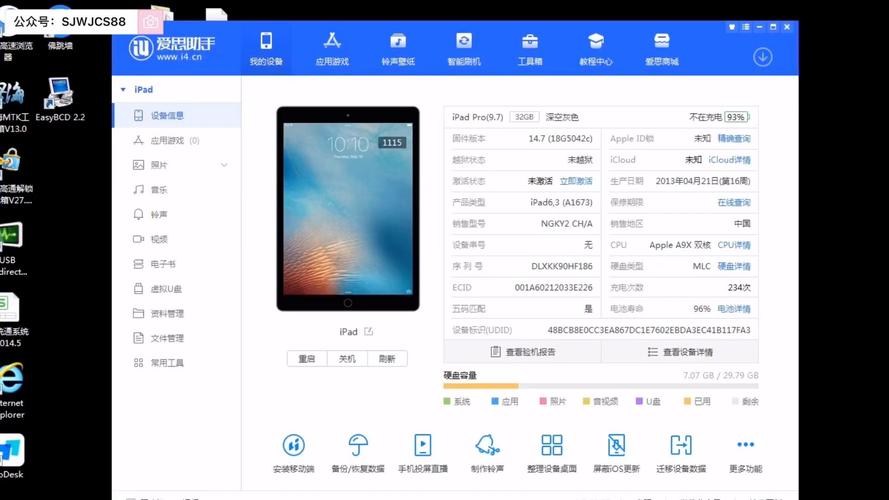Select 资料管理 in sidebar

[177, 313]
